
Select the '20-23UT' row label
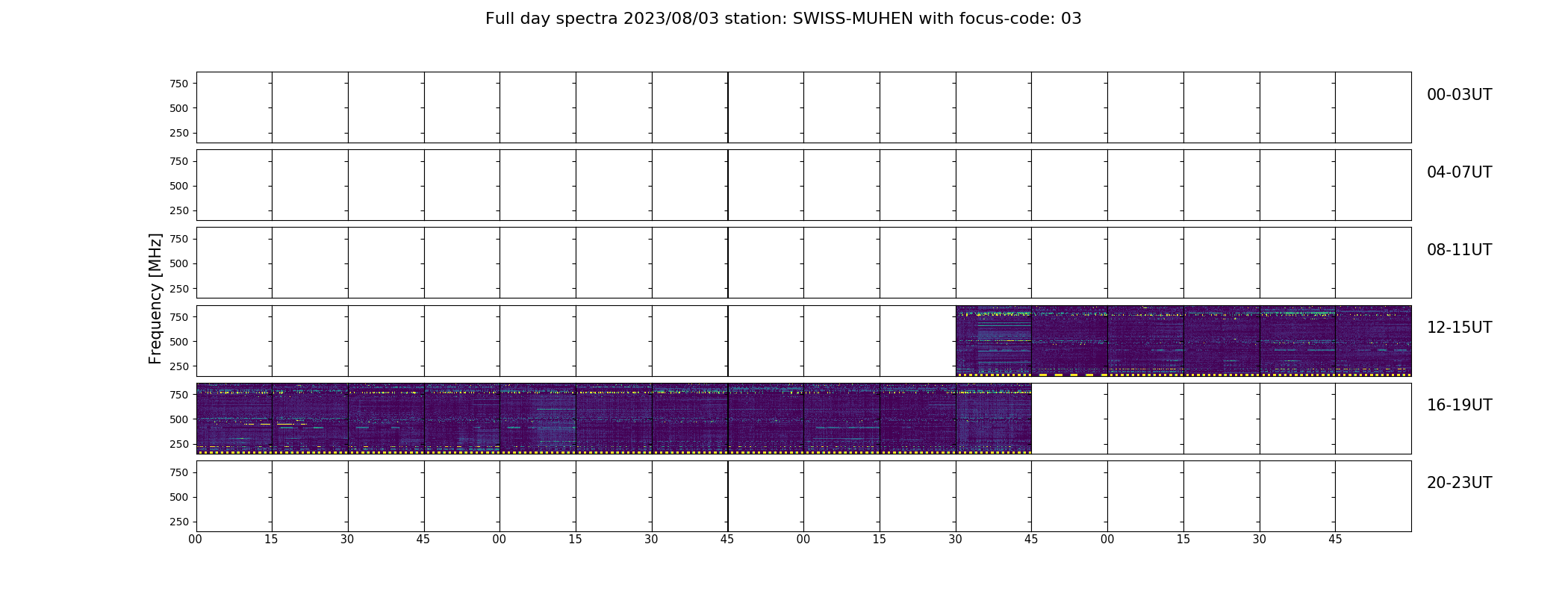coord(1459,483)
